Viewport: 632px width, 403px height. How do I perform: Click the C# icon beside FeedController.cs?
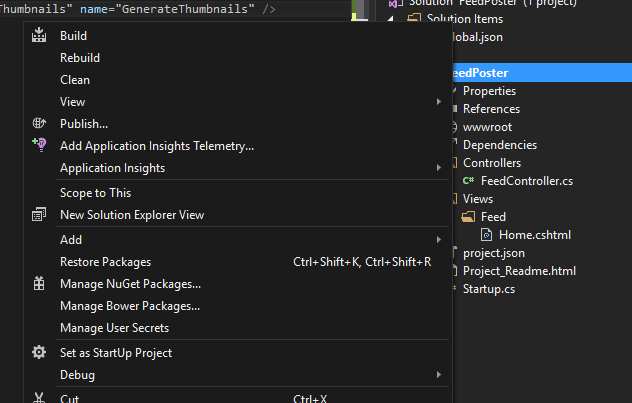[x=468, y=181]
